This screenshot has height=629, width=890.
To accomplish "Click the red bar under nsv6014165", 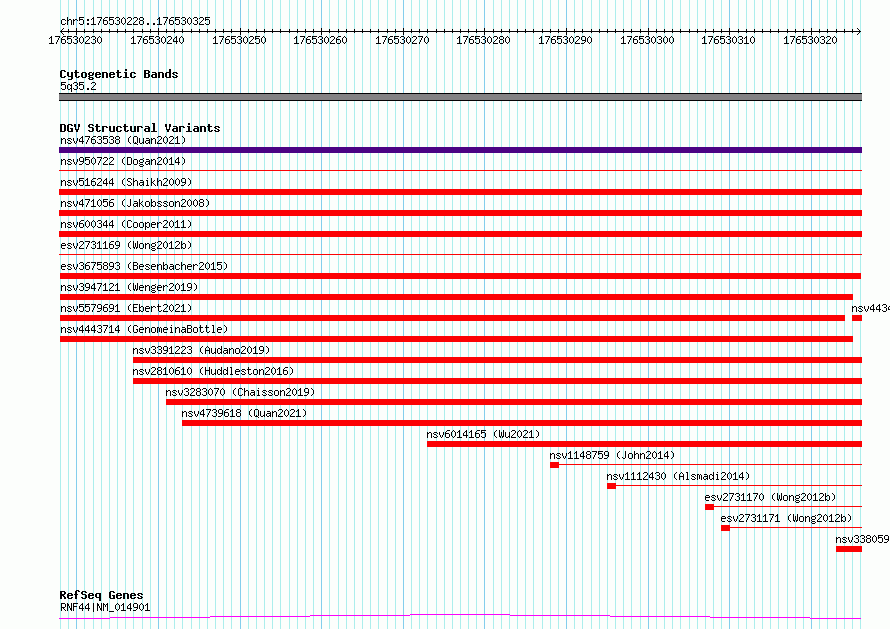I will (x=644, y=444).
